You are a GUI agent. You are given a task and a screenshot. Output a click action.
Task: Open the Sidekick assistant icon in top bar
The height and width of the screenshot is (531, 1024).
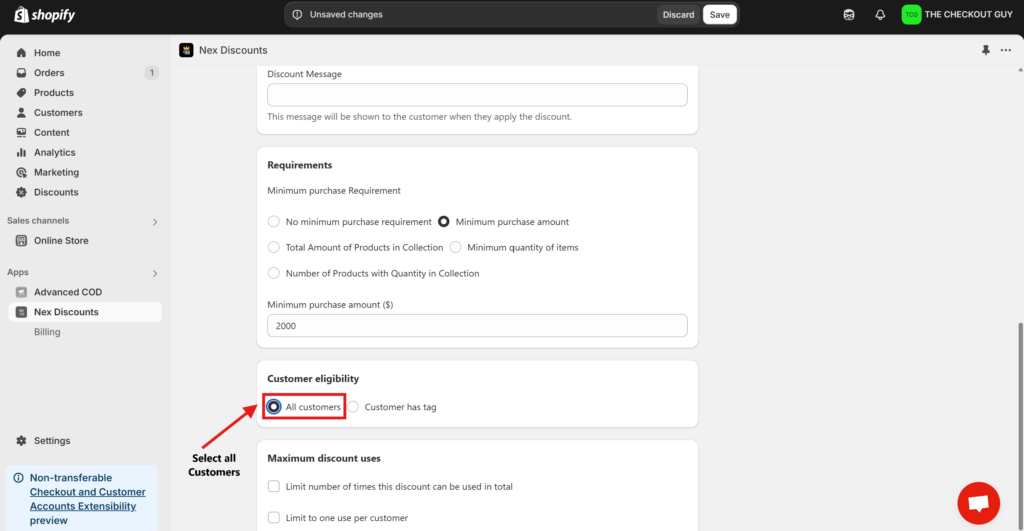click(x=849, y=14)
